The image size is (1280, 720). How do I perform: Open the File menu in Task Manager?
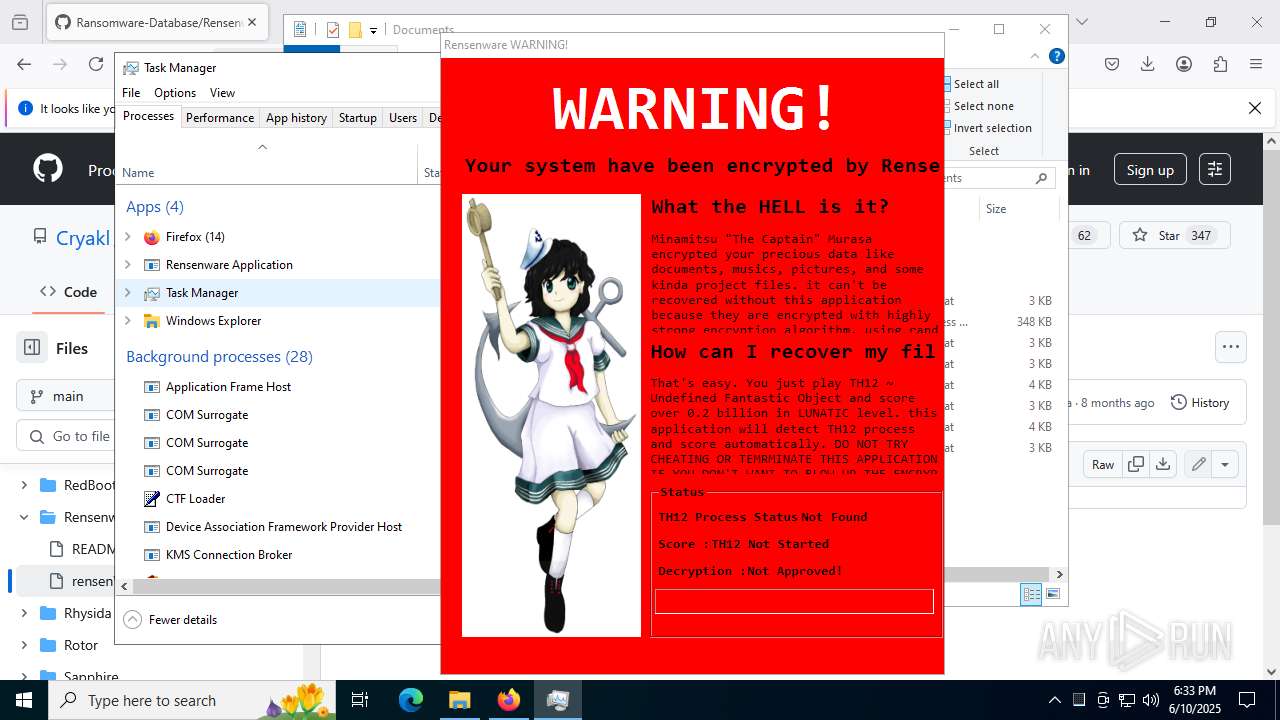(x=131, y=93)
